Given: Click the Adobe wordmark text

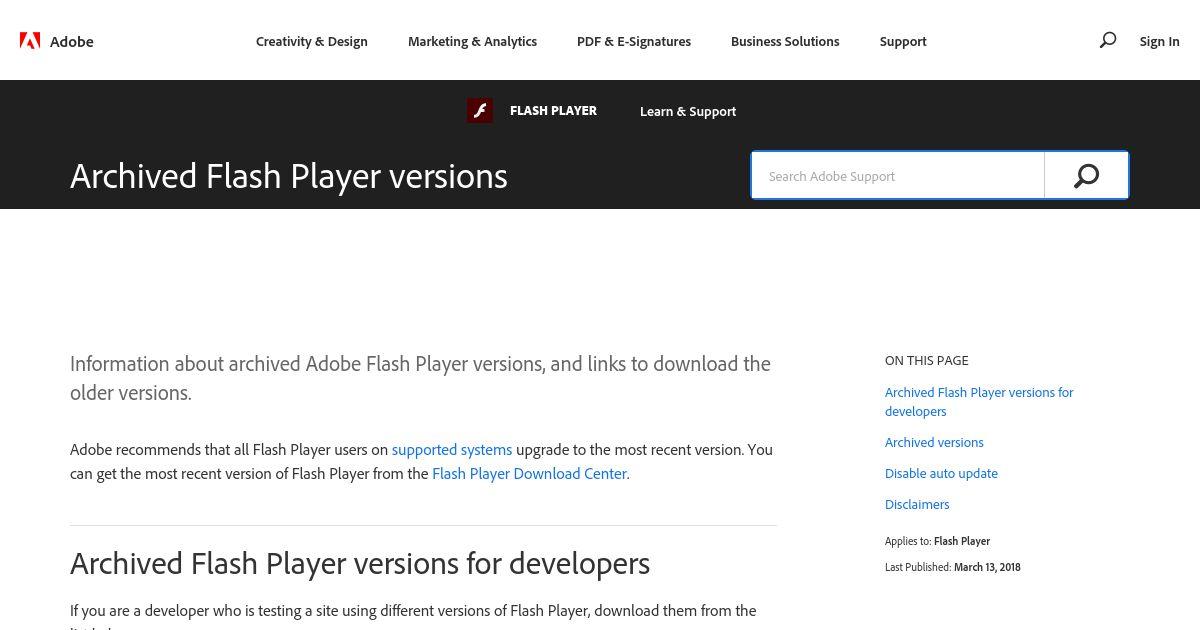Looking at the screenshot, I should [72, 41].
